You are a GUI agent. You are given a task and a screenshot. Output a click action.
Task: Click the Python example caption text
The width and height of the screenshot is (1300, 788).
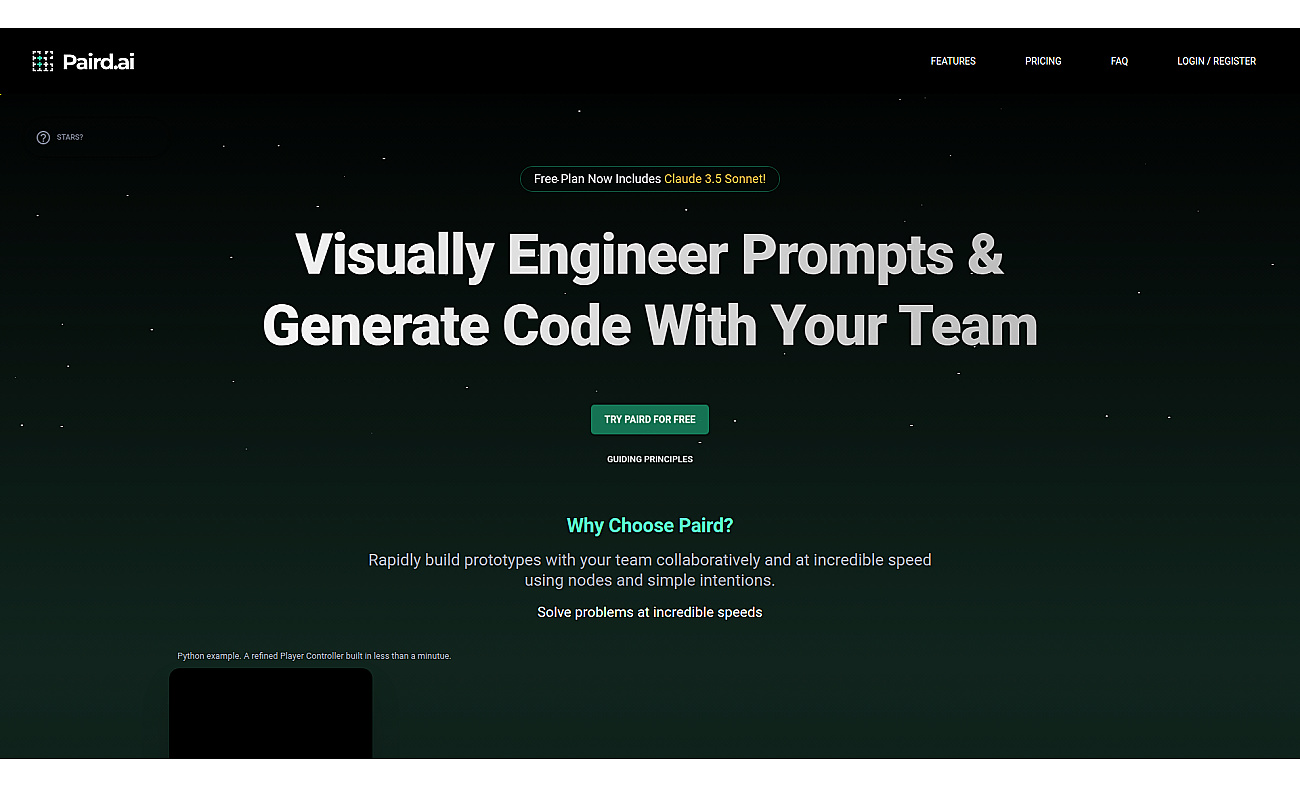314,656
